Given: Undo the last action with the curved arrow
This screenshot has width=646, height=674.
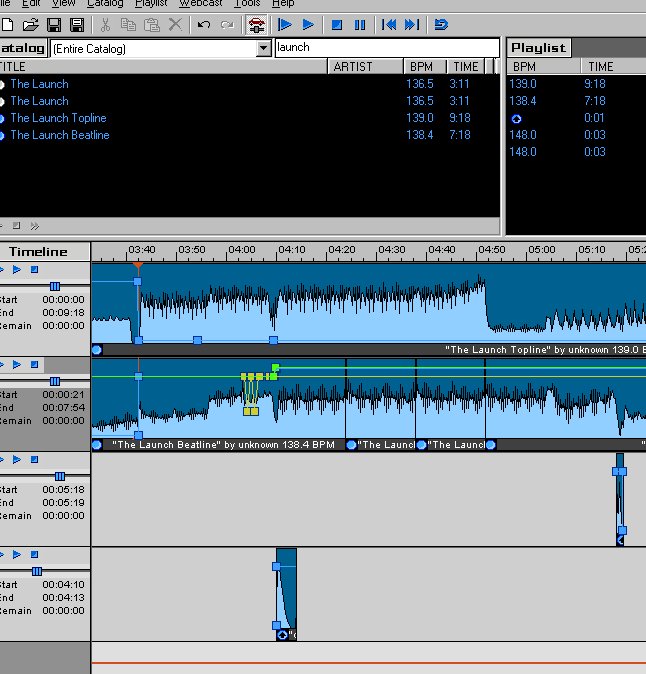Looking at the screenshot, I should click(204, 25).
